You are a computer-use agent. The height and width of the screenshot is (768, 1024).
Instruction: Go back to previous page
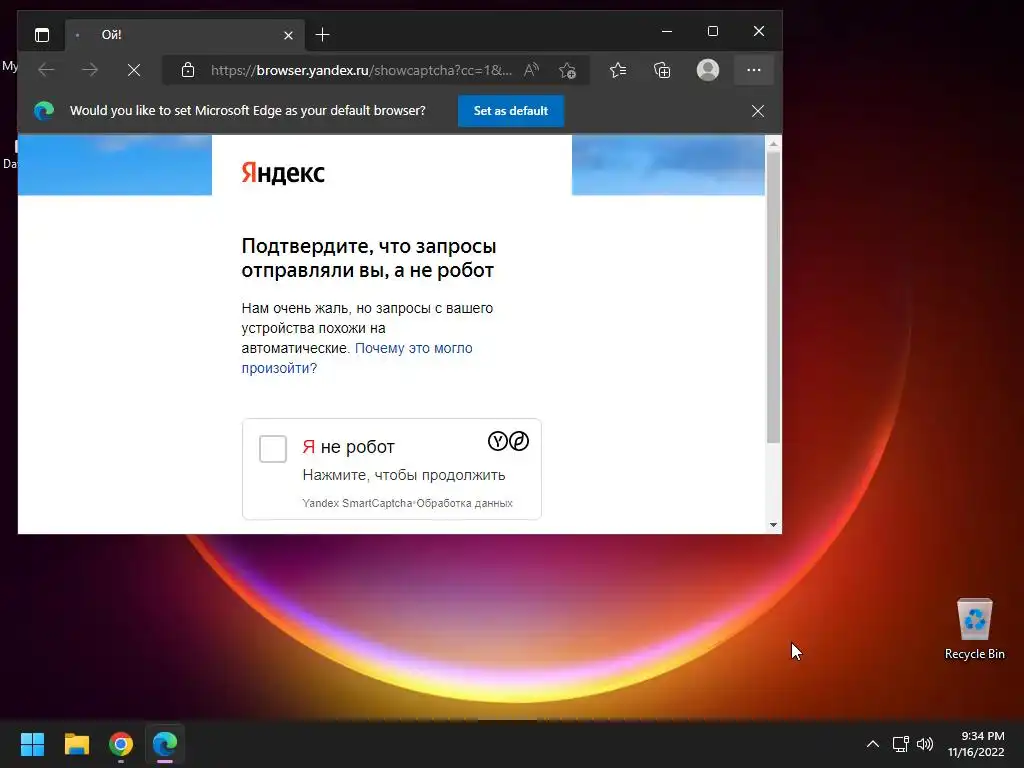pos(46,70)
